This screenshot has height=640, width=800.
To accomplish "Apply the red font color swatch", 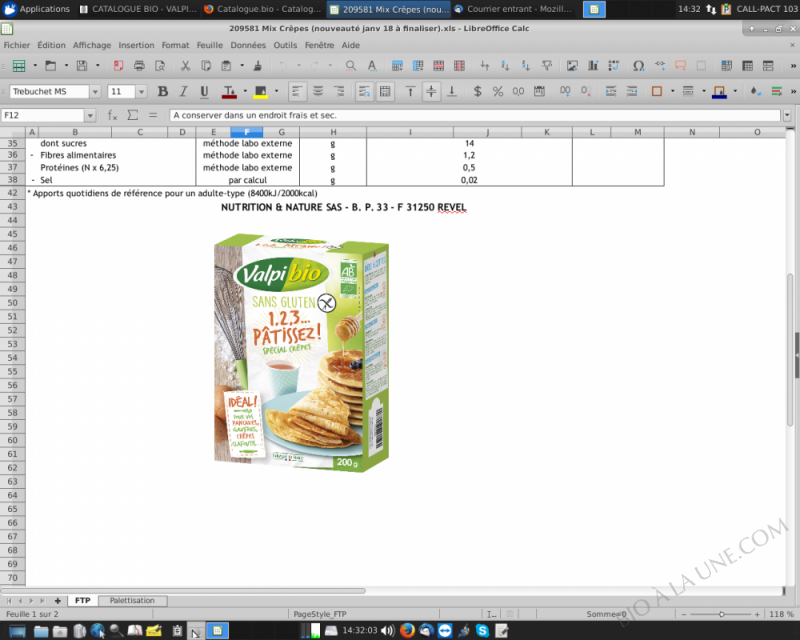I will point(229,91).
